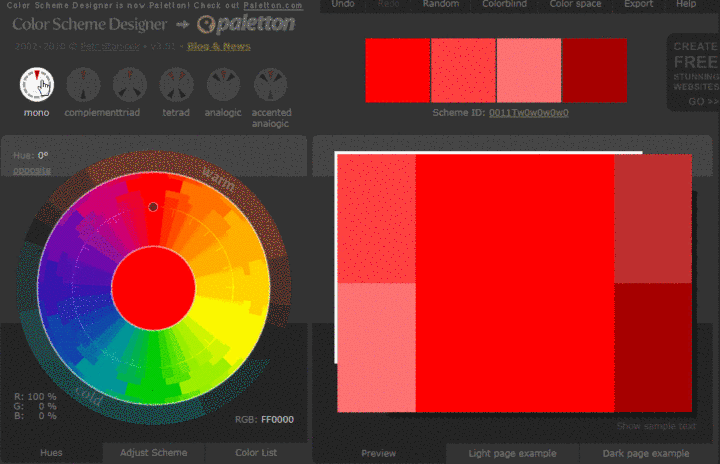Open the Dark page example tab
The height and width of the screenshot is (464, 720).
click(646, 453)
